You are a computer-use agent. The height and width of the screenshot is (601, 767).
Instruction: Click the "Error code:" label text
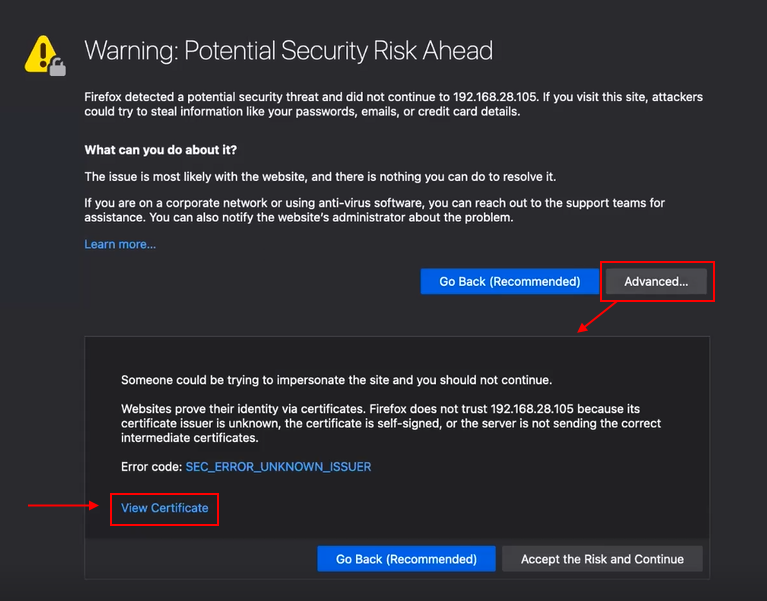tap(151, 467)
